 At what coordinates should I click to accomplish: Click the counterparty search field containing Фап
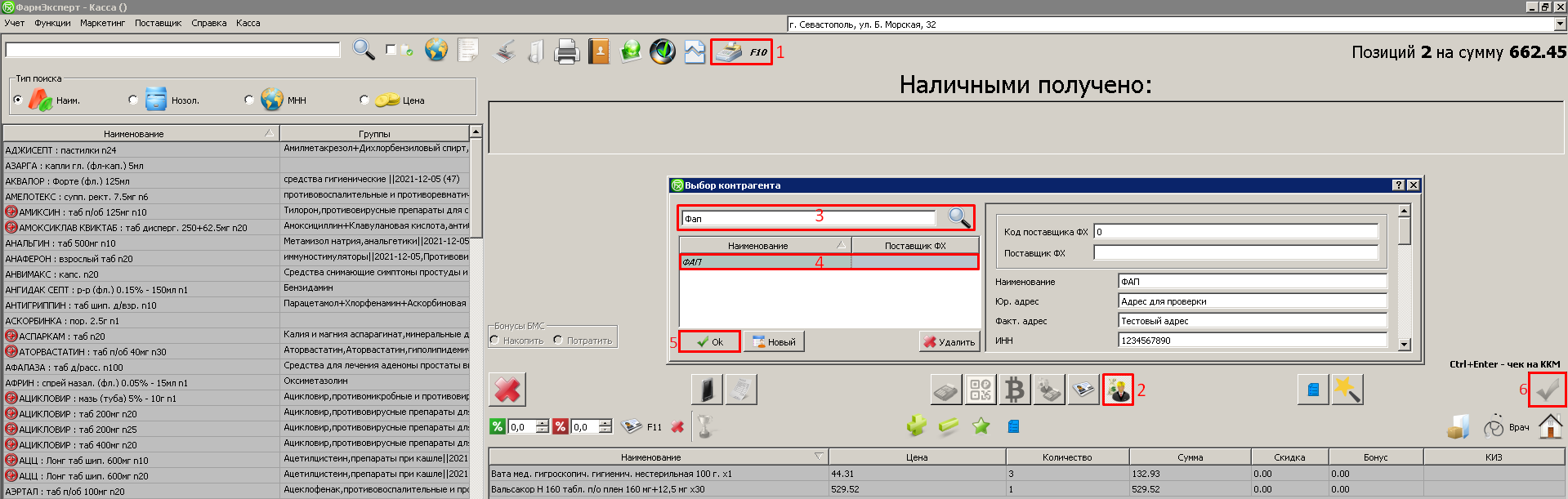pos(809,218)
